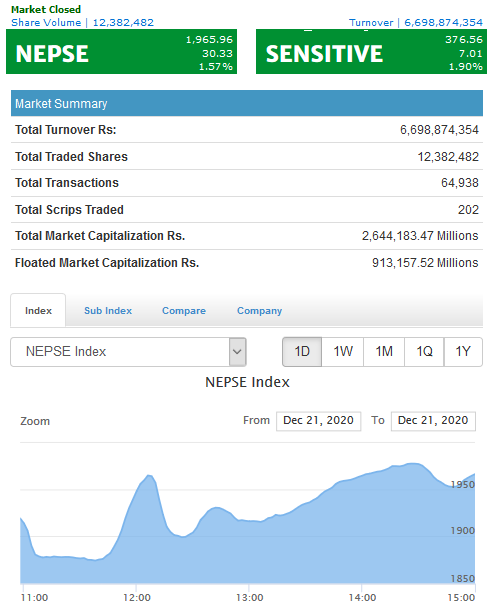Click the 11:00 mark on chart axis
The image size is (487, 603).
[x=34, y=597]
